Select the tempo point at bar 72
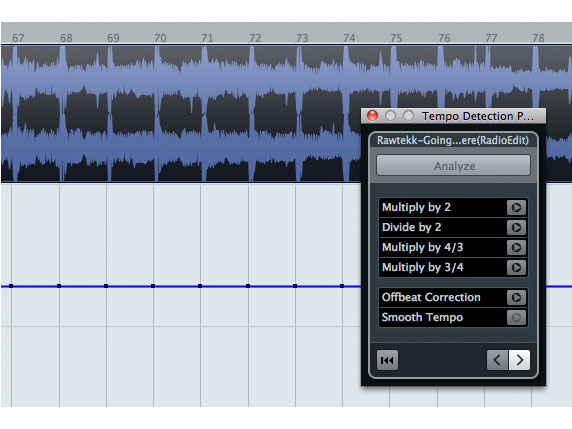Viewport: 572px width, 429px height. click(248, 286)
